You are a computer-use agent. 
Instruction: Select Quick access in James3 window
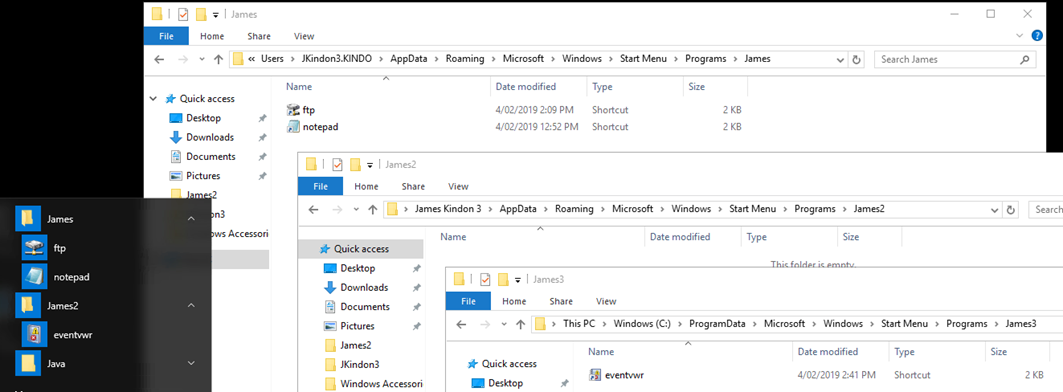(x=510, y=364)
